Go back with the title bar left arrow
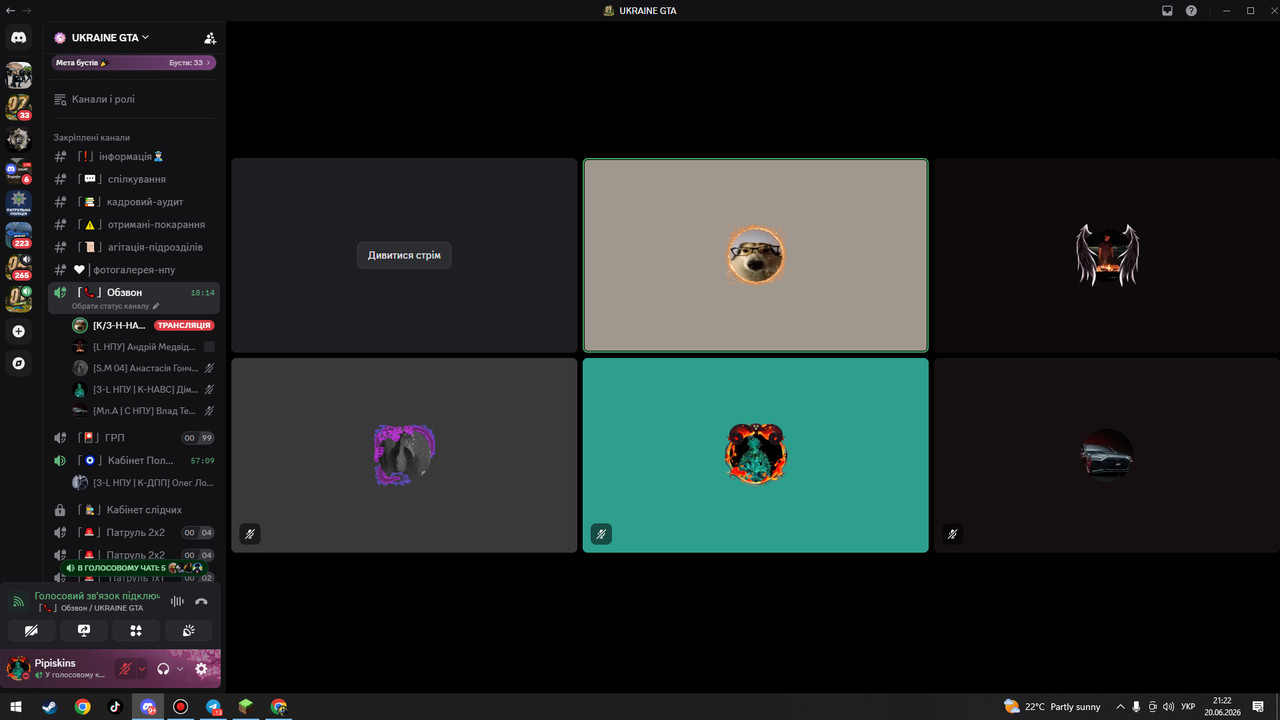 (x=11, y=11)
